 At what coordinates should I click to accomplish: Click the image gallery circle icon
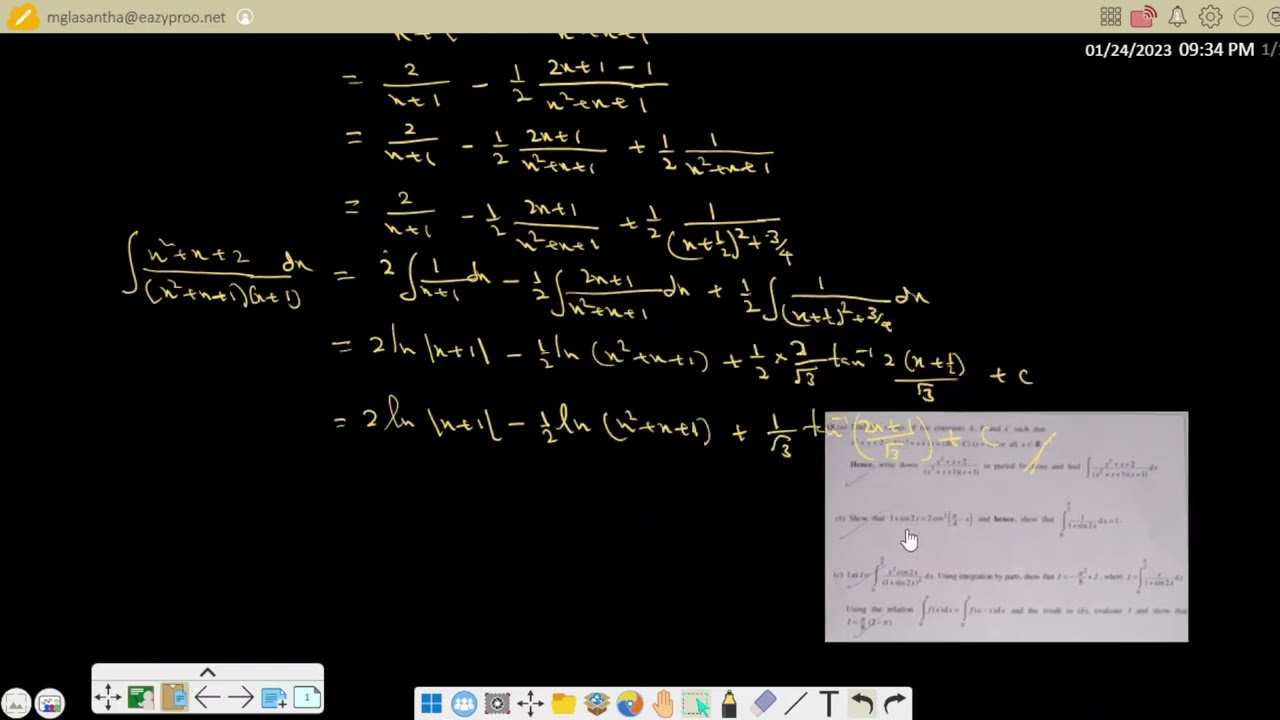[15, 703]
